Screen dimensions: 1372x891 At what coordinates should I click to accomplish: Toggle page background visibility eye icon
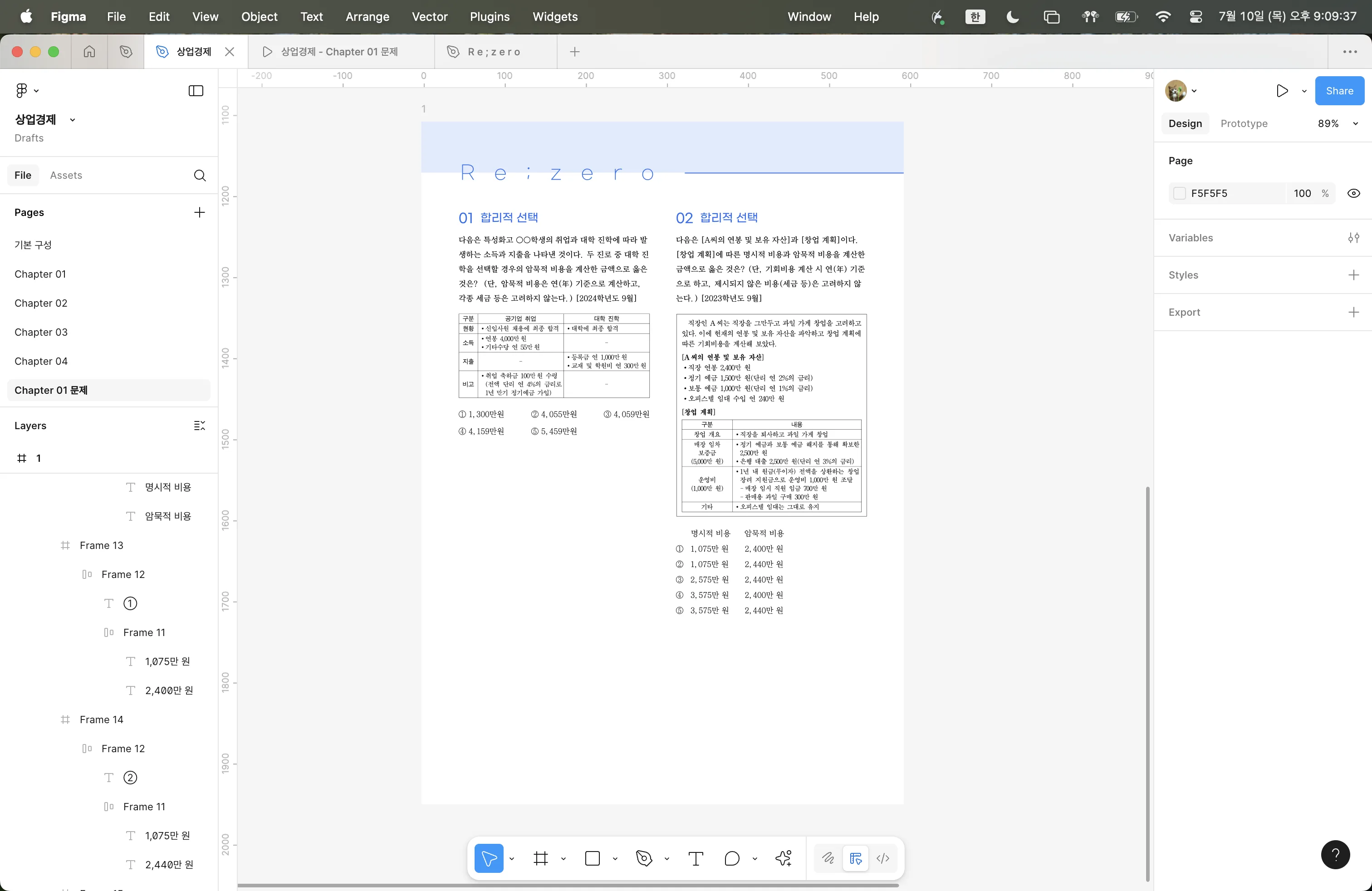click(x=1353, y=194)
